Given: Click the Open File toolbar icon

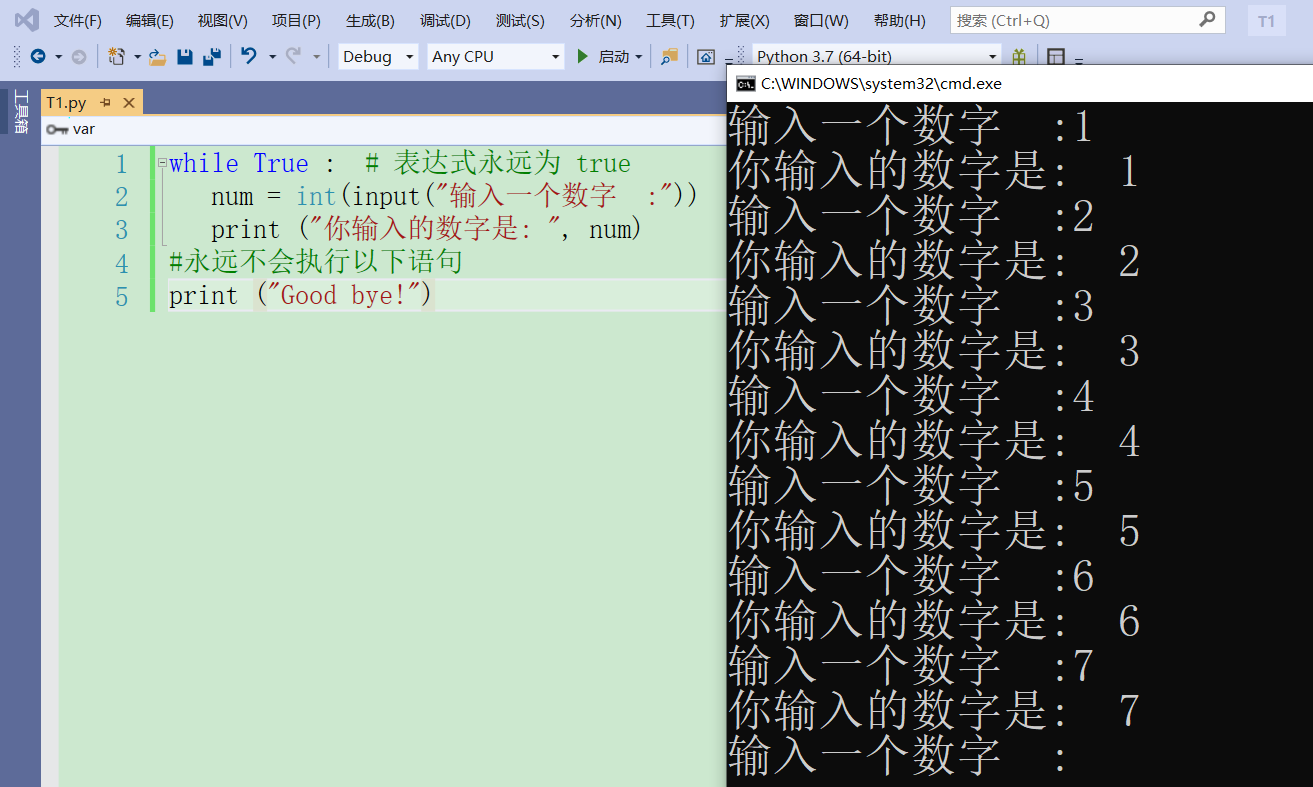Looking at the screenshot, I should coord(157,56).
